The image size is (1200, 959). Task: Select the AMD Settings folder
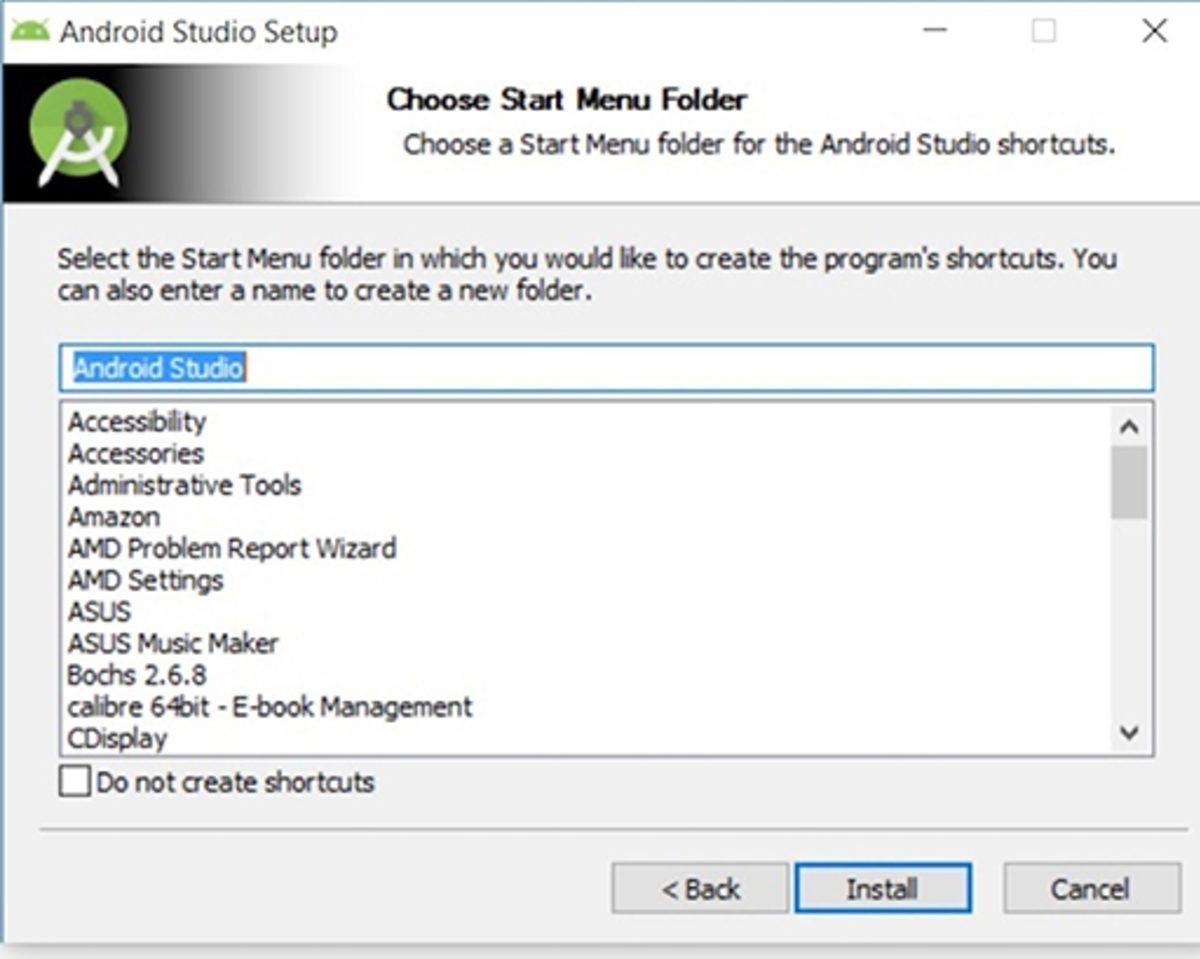pyautogui.click(x=144, y=580)
